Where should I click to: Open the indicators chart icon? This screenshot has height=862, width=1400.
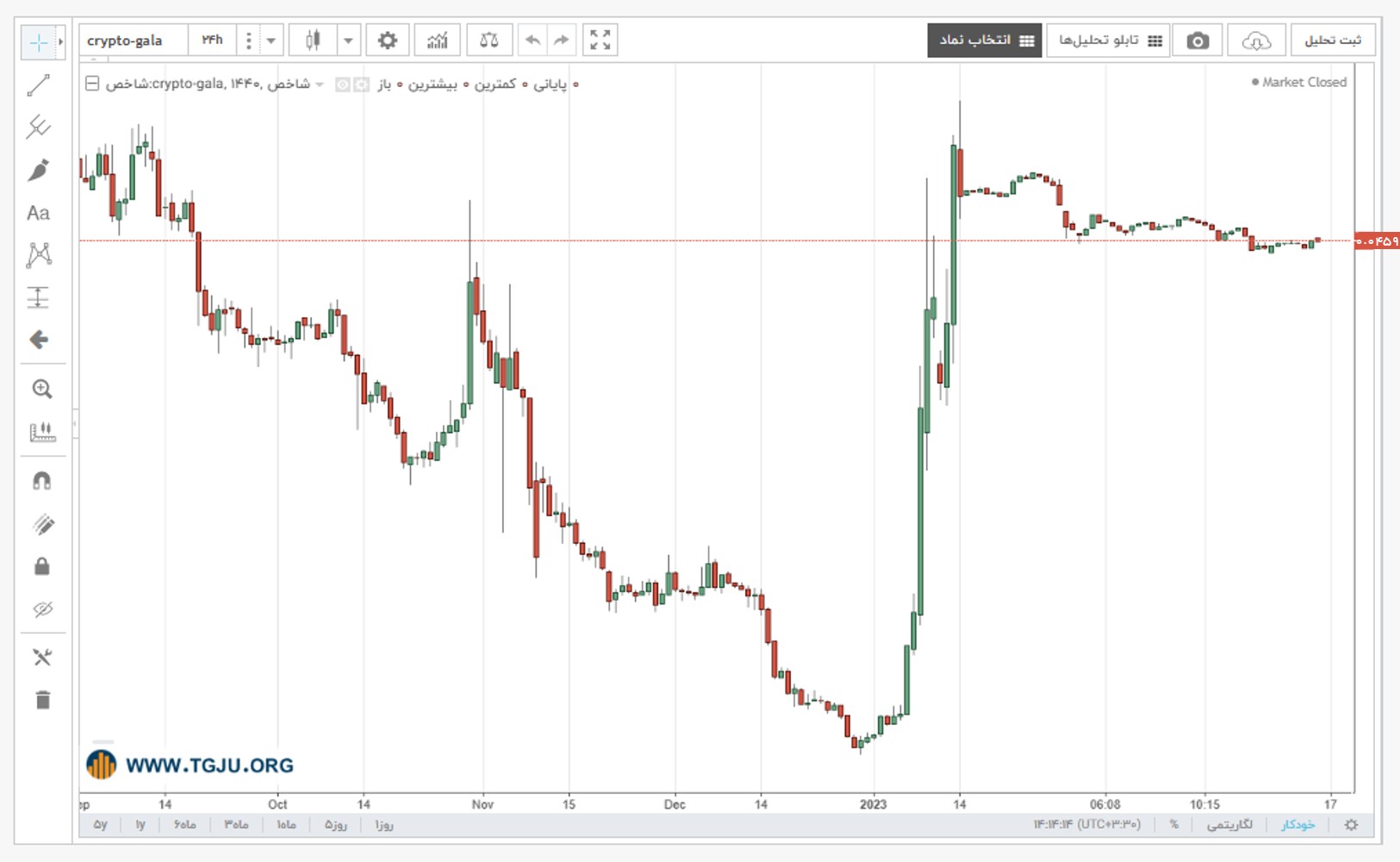pyautogui.click(x=438, y=41)
